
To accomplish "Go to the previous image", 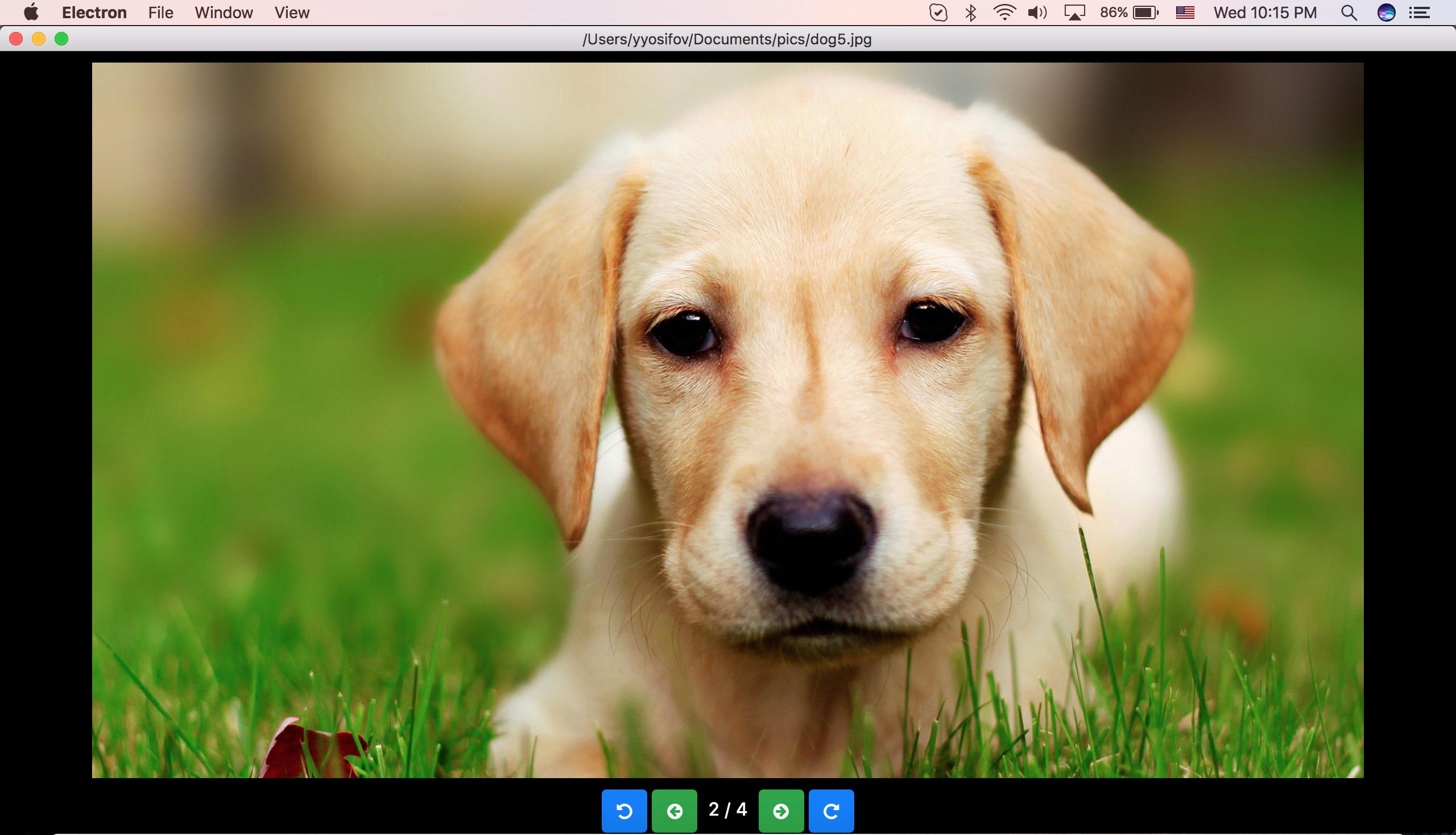I will coord(675,811).
